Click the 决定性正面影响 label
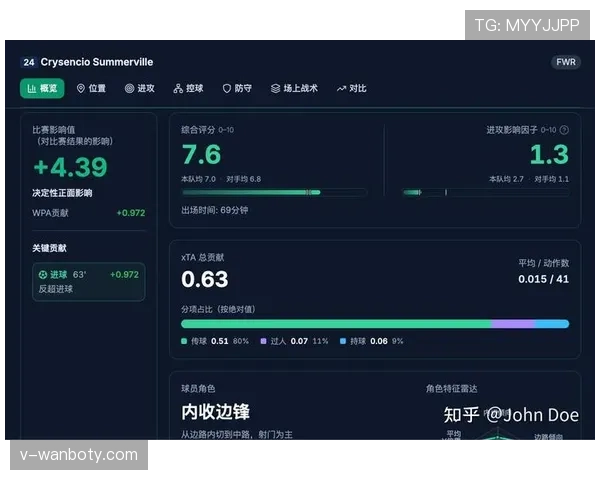Image resolution: width=600 pixels, height=480 pixels. click(62, 193)
